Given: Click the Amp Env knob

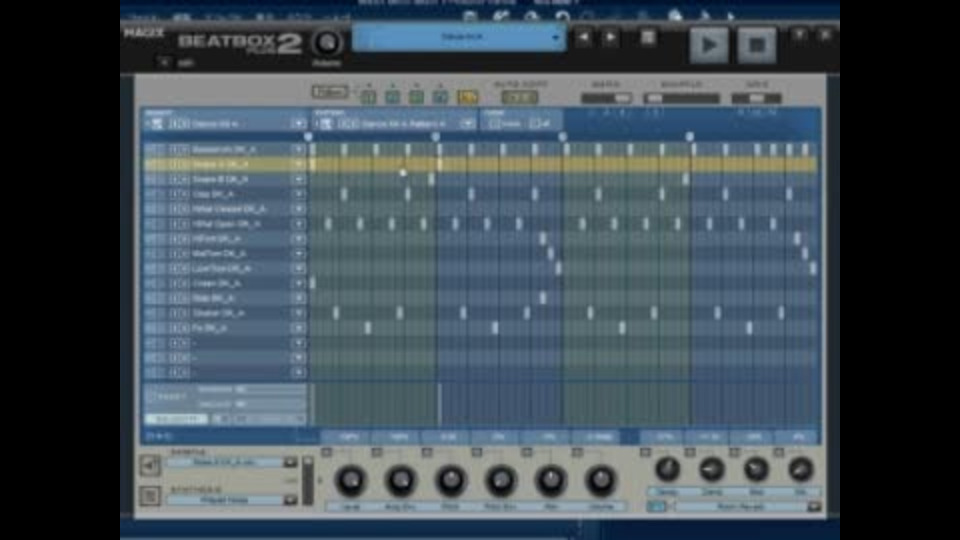Looking at the screenshot, I should 401,481.
